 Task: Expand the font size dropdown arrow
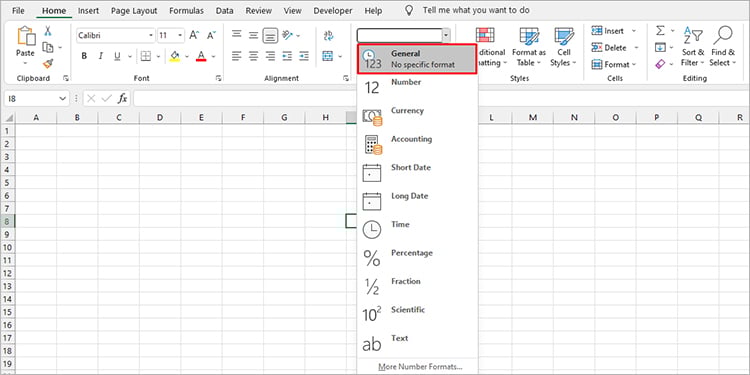tap(180, 35)
